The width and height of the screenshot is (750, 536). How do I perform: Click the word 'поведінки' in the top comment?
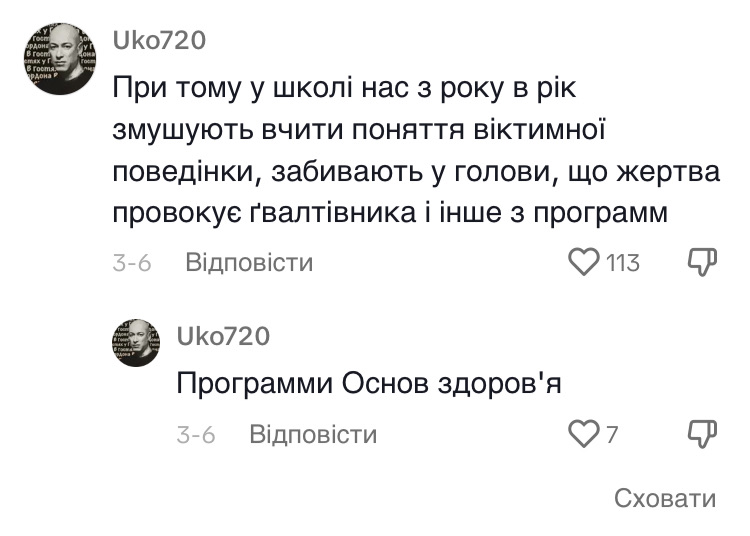click(175, 172)
